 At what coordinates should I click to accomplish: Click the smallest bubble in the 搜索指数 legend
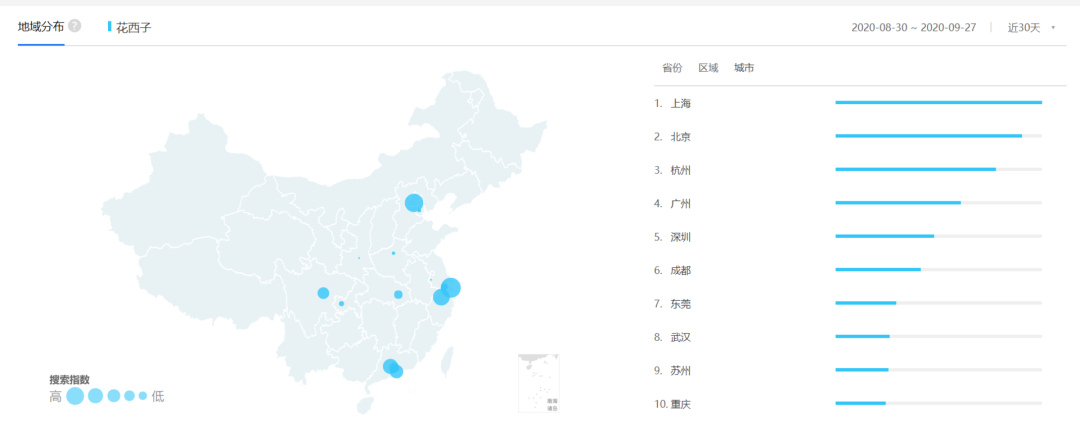coord(143,396)
